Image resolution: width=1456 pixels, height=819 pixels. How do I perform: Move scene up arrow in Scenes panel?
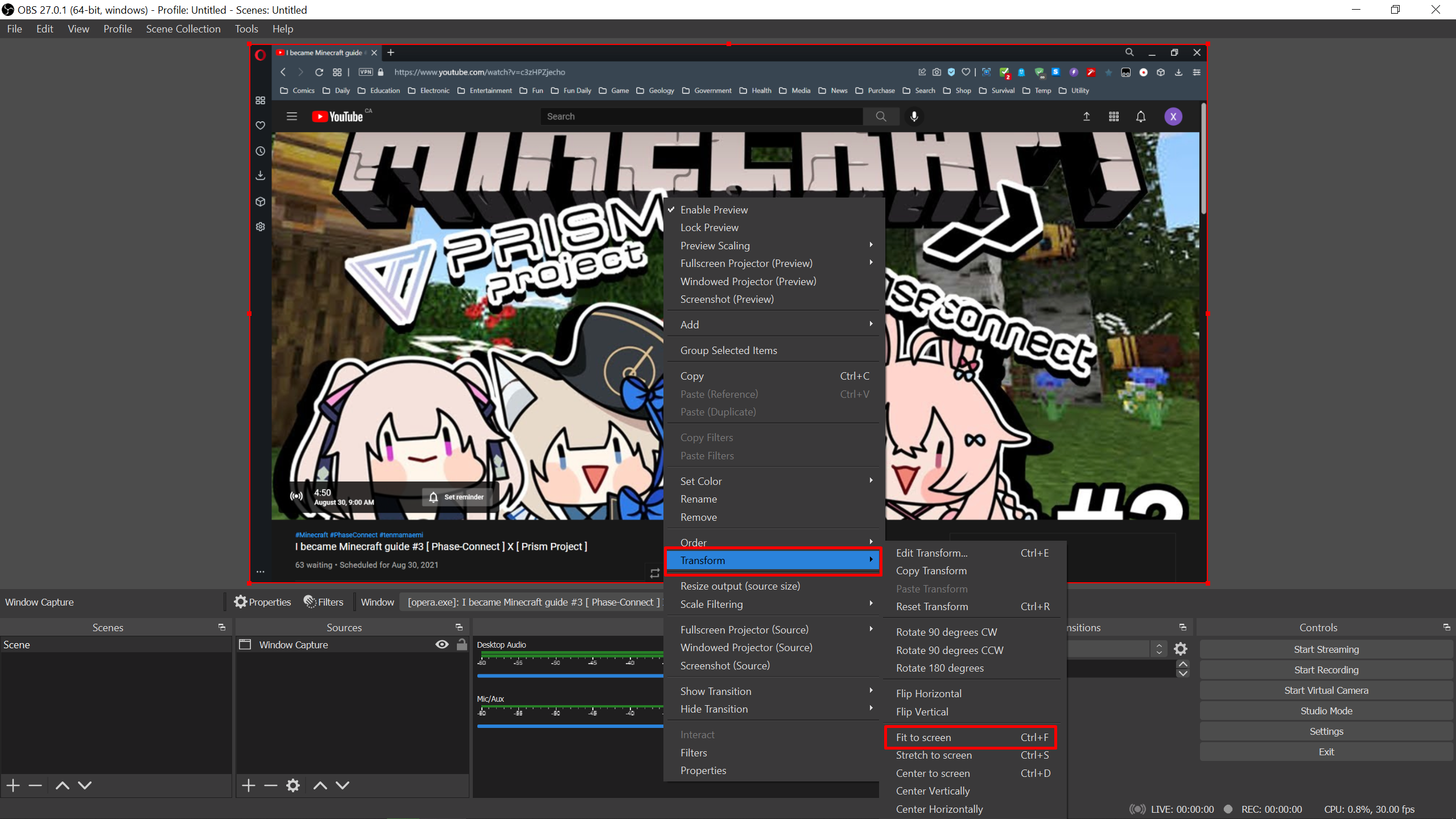[63, 786]
